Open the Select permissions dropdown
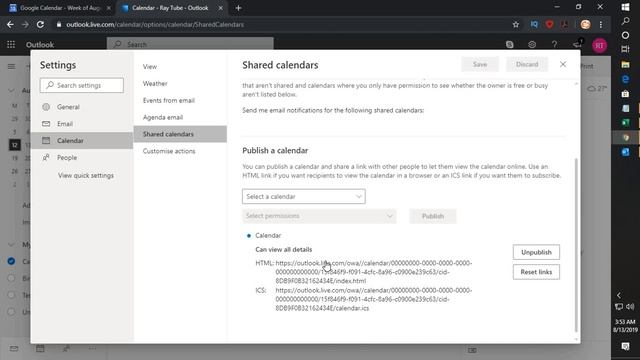Viewport: 640px width, 360px height. click(319, 216)
